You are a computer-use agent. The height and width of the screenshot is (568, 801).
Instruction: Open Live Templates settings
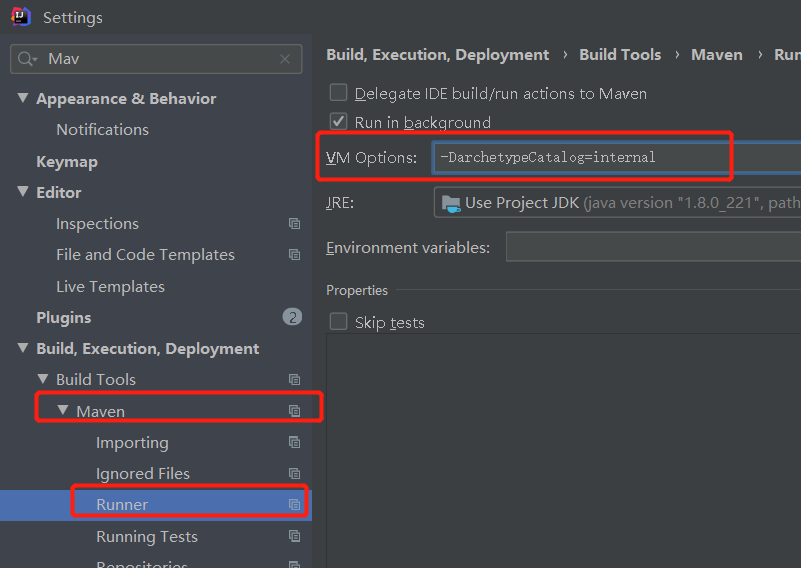[110, 287]
